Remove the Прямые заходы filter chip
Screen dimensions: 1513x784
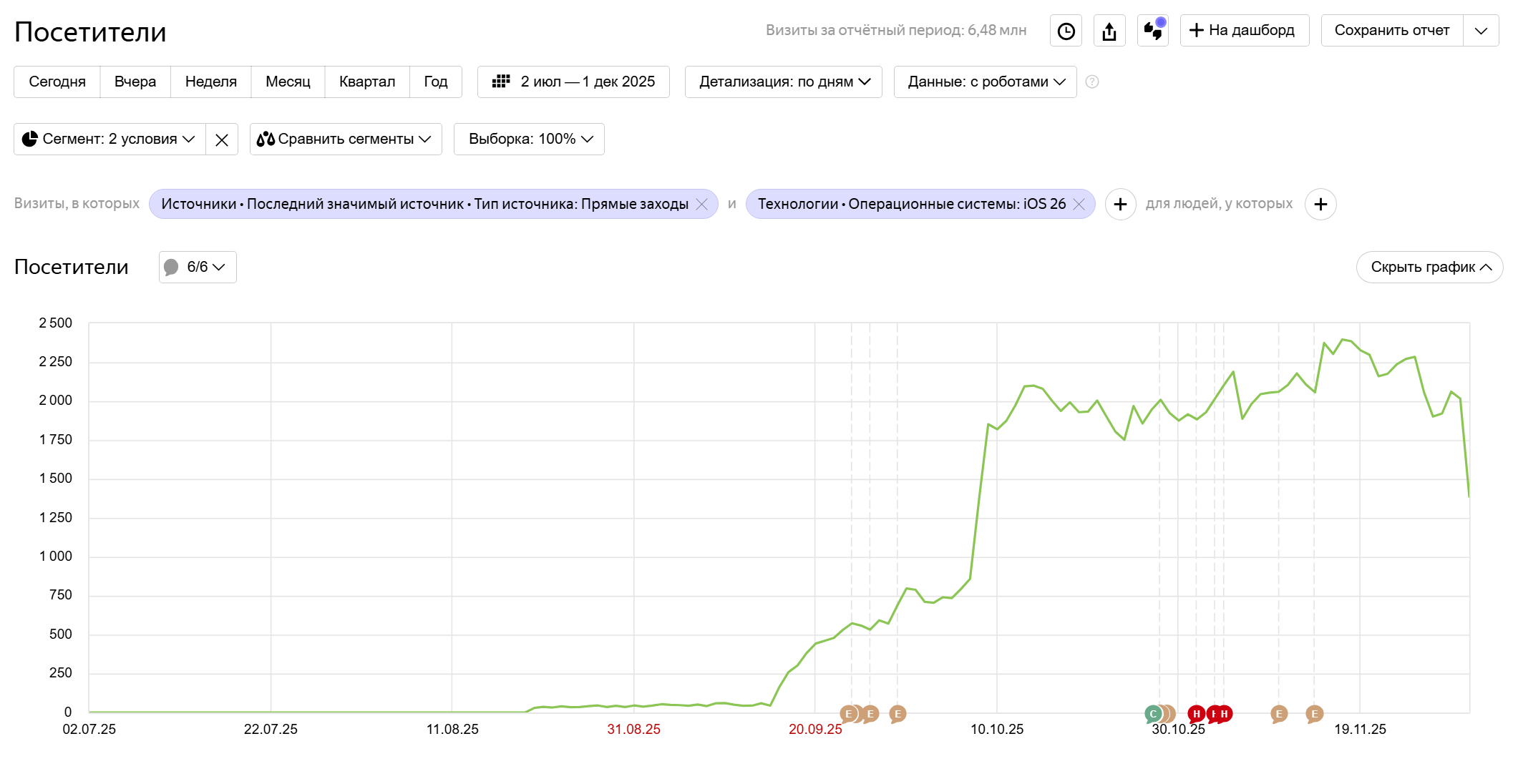[x=702, y=205]
